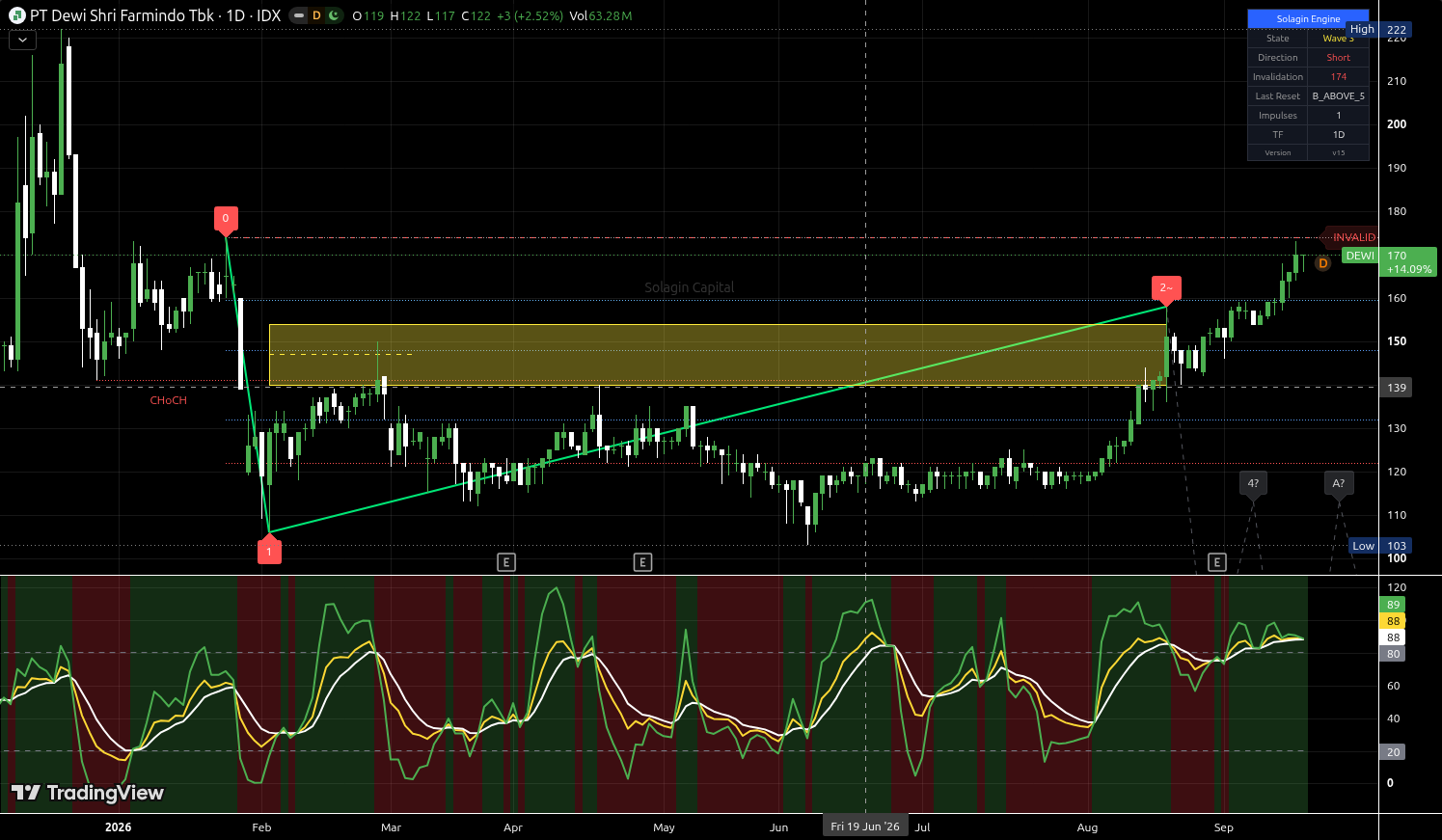The height and width of the screenshot is (840, 1442).
Task: Click the CHoCH label on chart
Action: click(169, 400)
